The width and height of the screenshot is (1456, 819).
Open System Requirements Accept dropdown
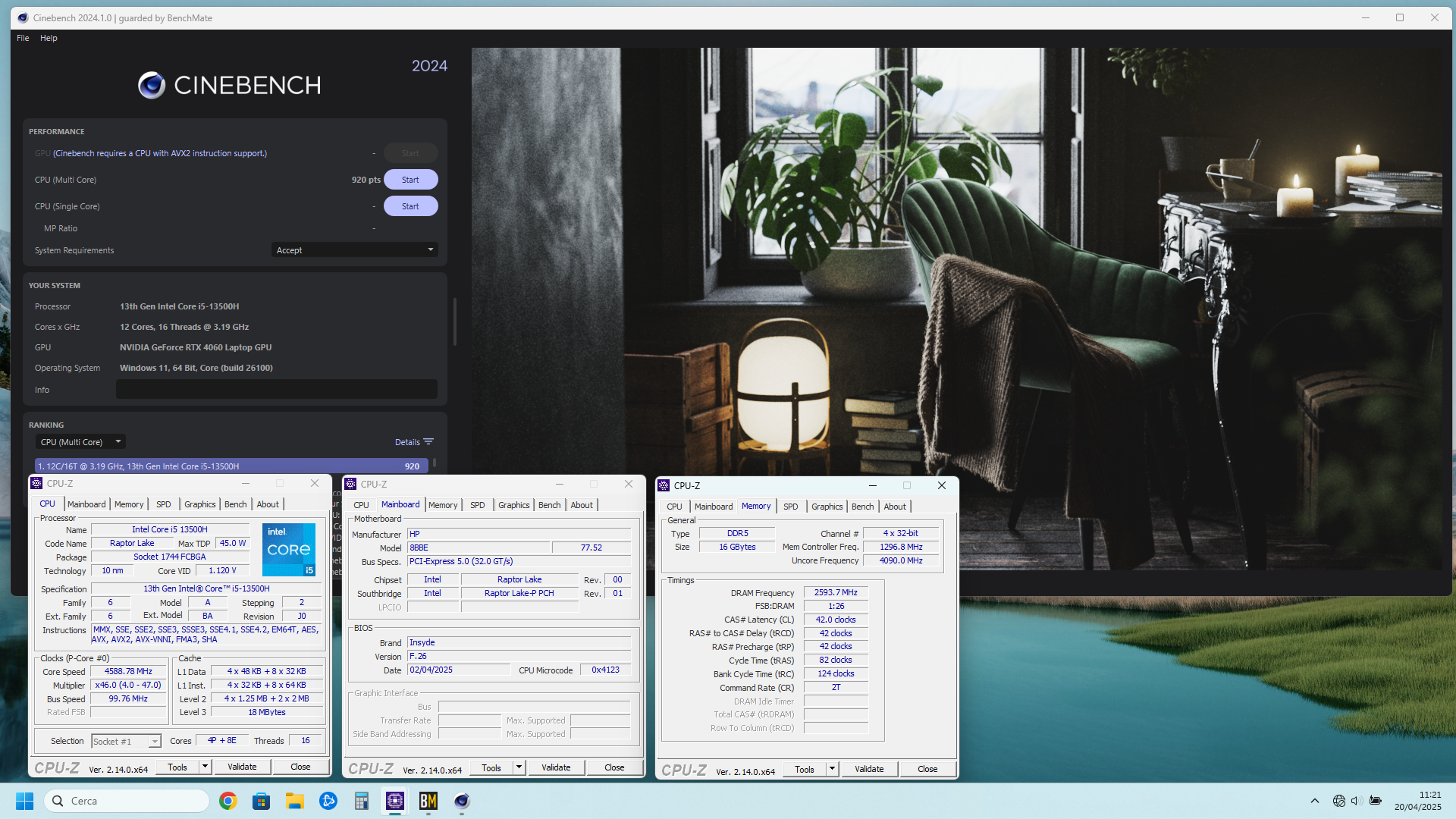tap(354, 250)
